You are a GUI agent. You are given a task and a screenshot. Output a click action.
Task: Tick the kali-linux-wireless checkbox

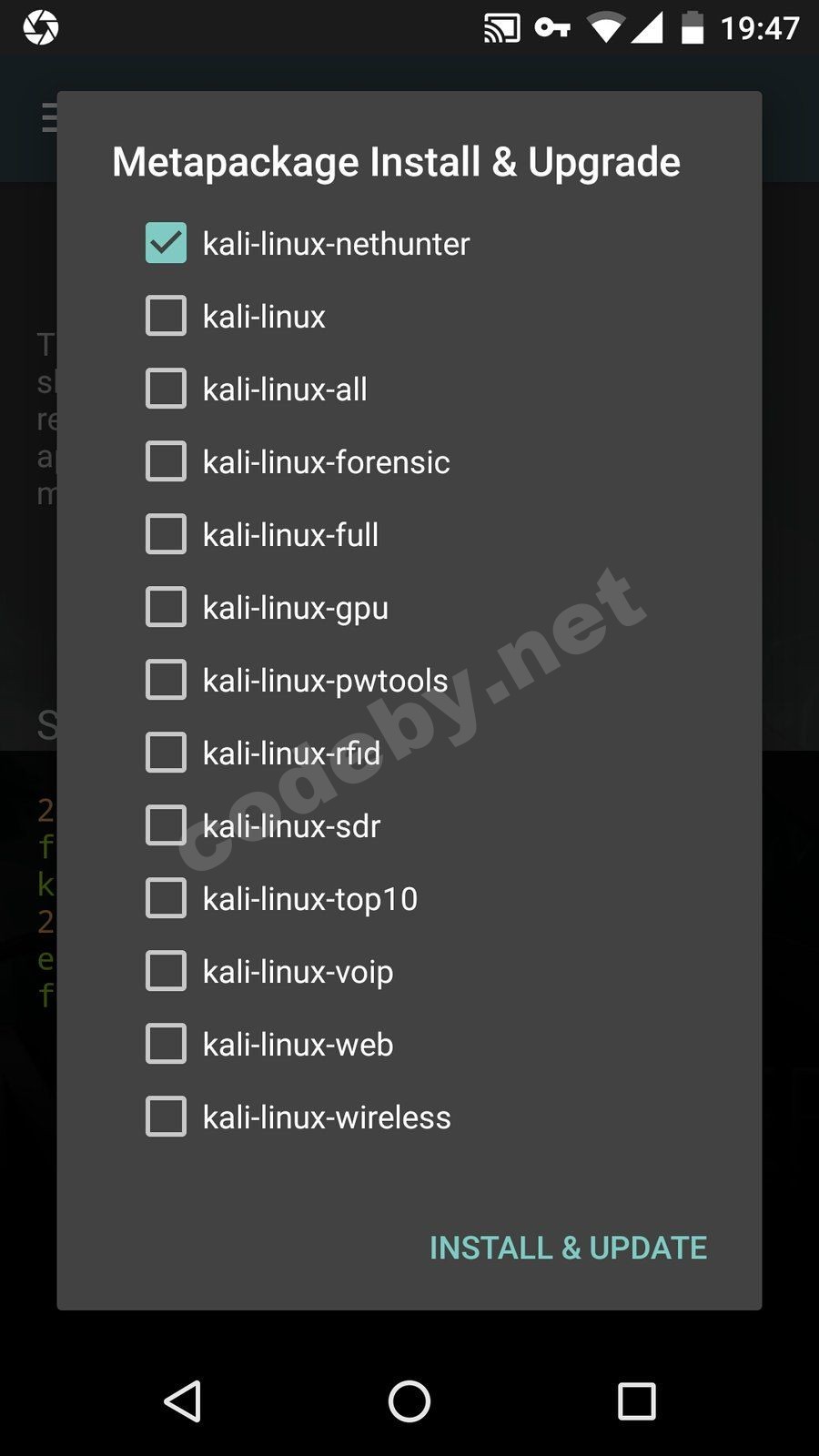(x=166, y=1117)
